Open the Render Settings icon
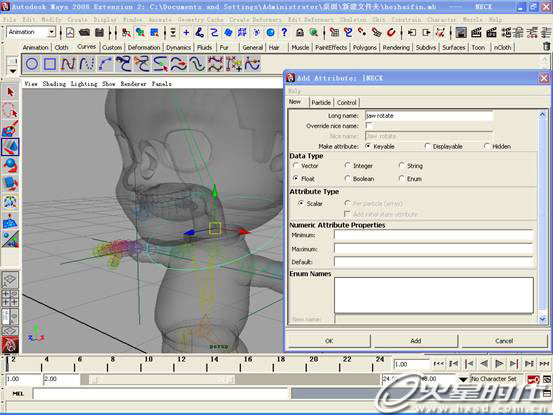Image resolution: width=553 pixels, height=415 pixels. pyautogui.click(x=506, y=33)
